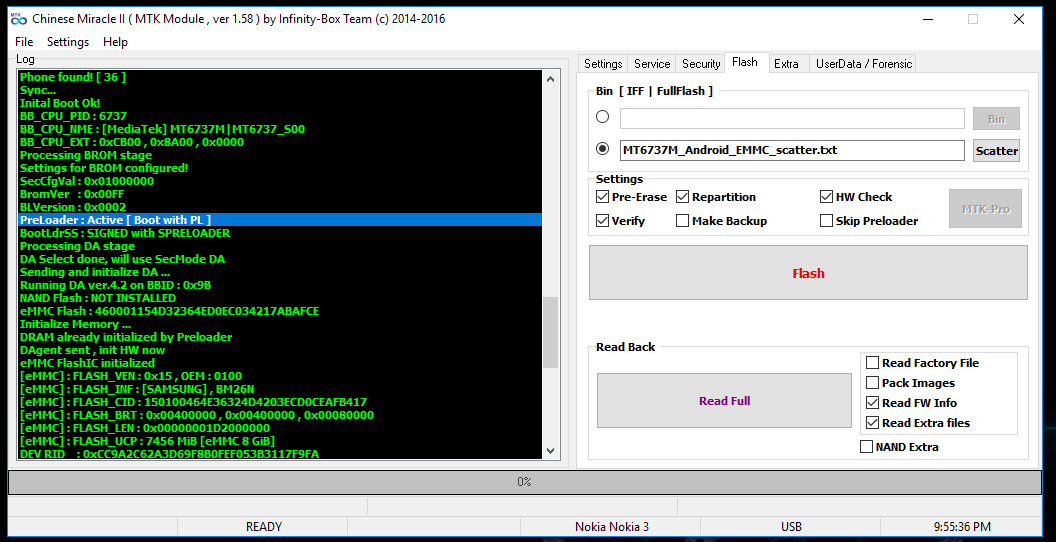Select the Scatter file radio button
The width and height of the screenshot is (1056, 542).
pos(603,149)
